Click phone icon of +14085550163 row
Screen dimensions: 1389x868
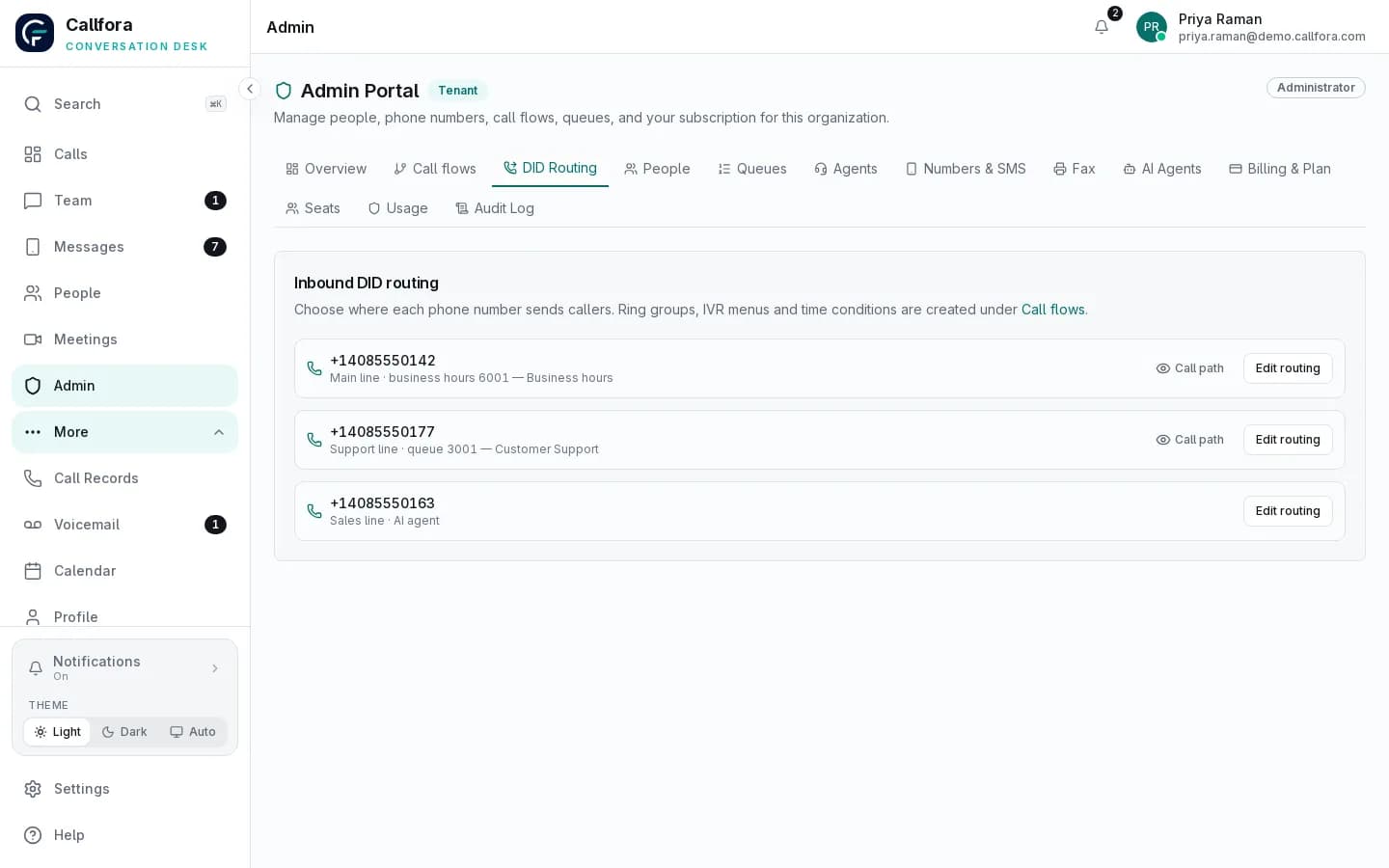pyautogui.click(x=314, y=511)
